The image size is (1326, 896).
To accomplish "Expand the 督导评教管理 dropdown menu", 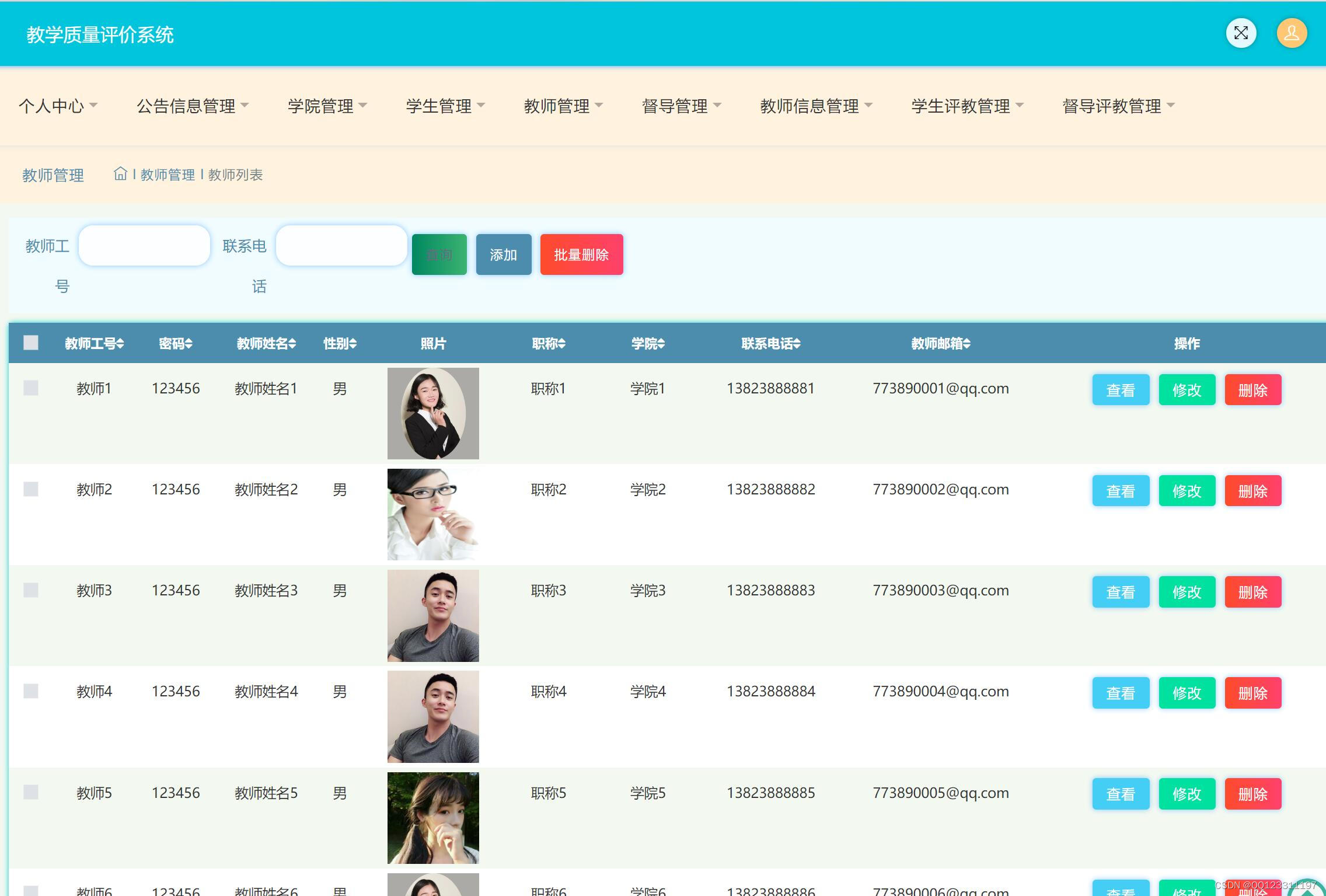I will 1118,106.
